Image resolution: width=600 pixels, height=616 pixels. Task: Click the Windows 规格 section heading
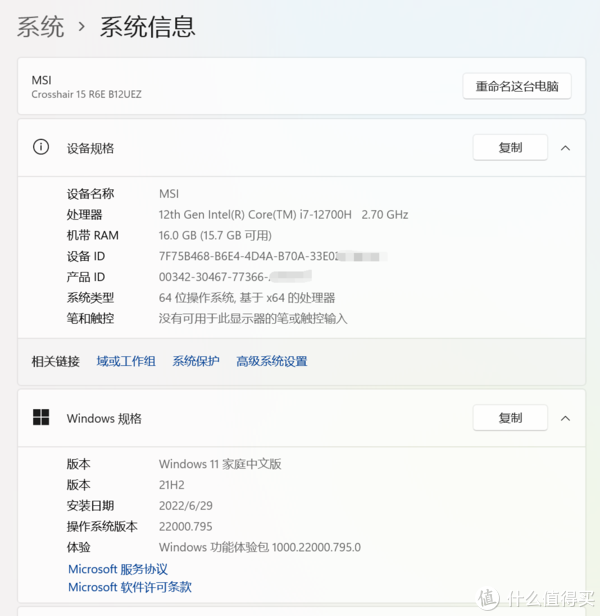coord(104,418)
